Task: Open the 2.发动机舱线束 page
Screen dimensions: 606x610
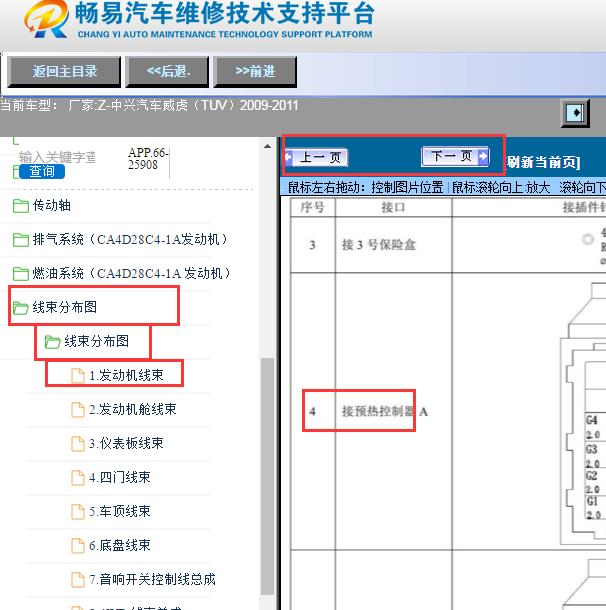Action: tap(133, 409)
